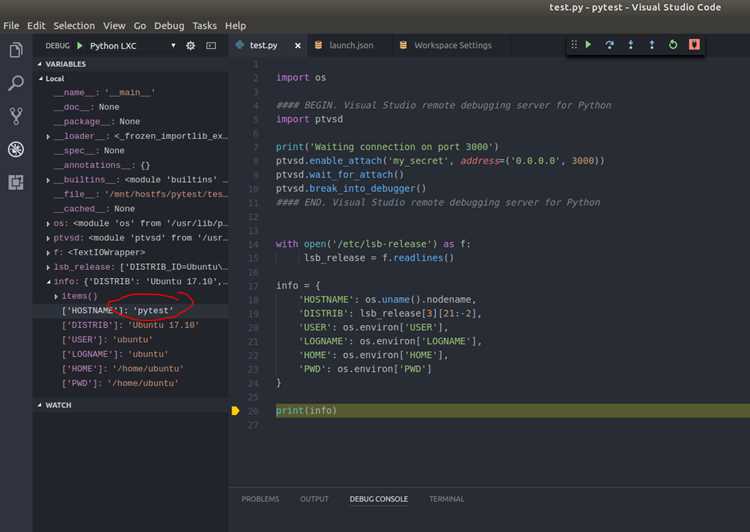Switch to the test.py editor tab

pos(263,45)
